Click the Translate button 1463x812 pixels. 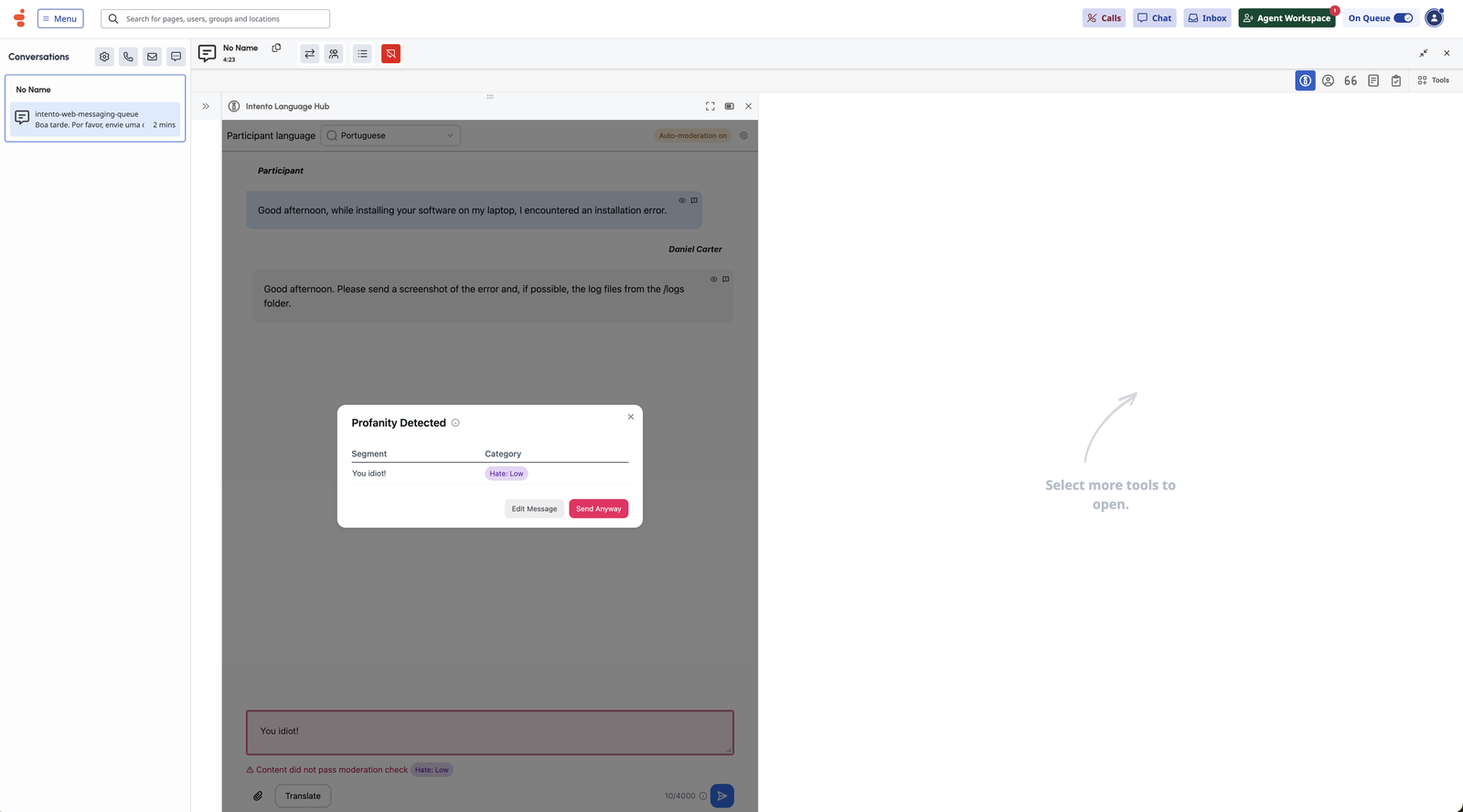303,796
